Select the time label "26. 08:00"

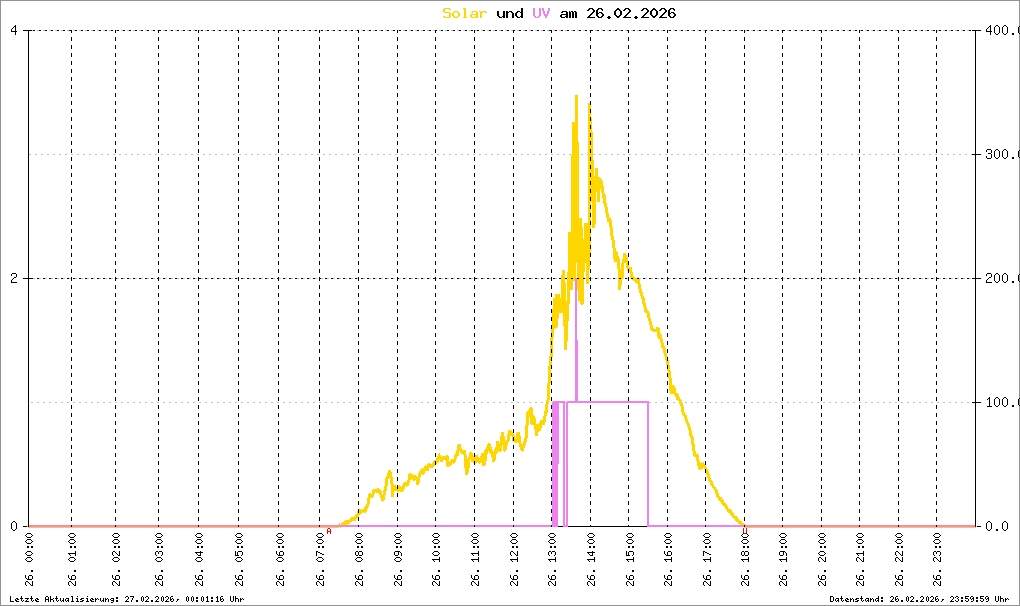coord(358,560)
